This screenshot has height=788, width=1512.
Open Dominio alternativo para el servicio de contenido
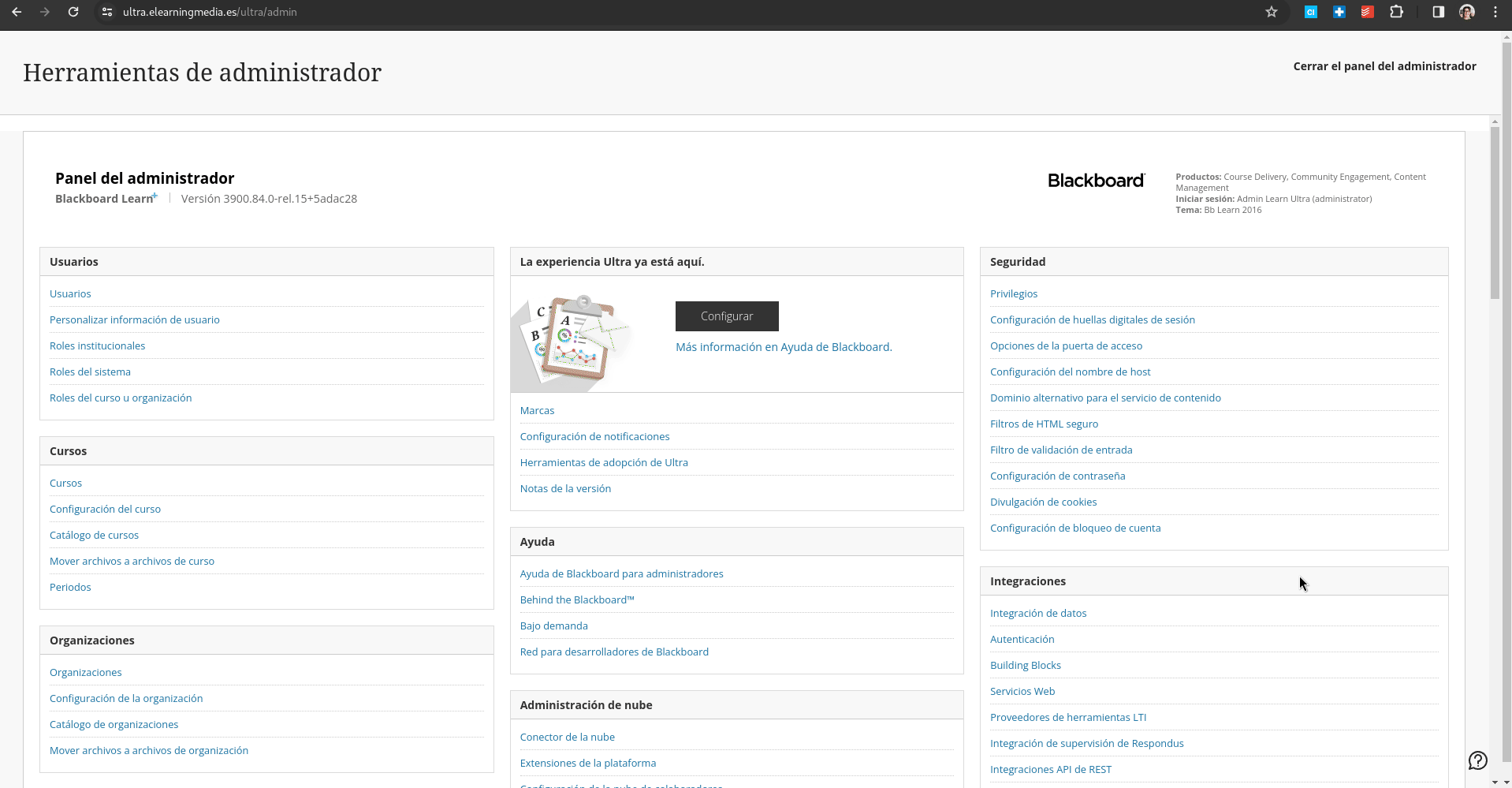pos(1105,398)
